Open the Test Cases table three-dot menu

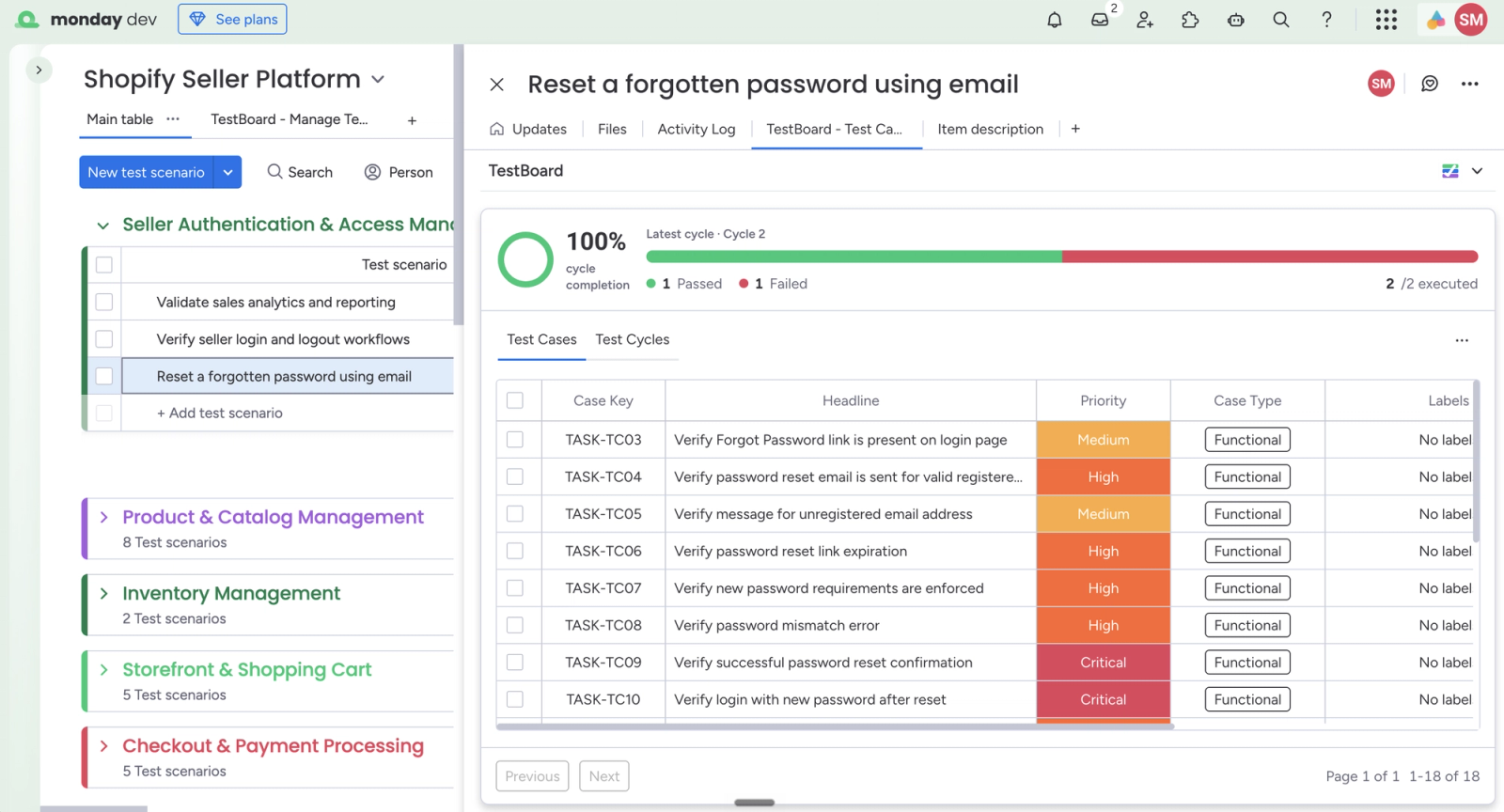[x=1462, y=340]
